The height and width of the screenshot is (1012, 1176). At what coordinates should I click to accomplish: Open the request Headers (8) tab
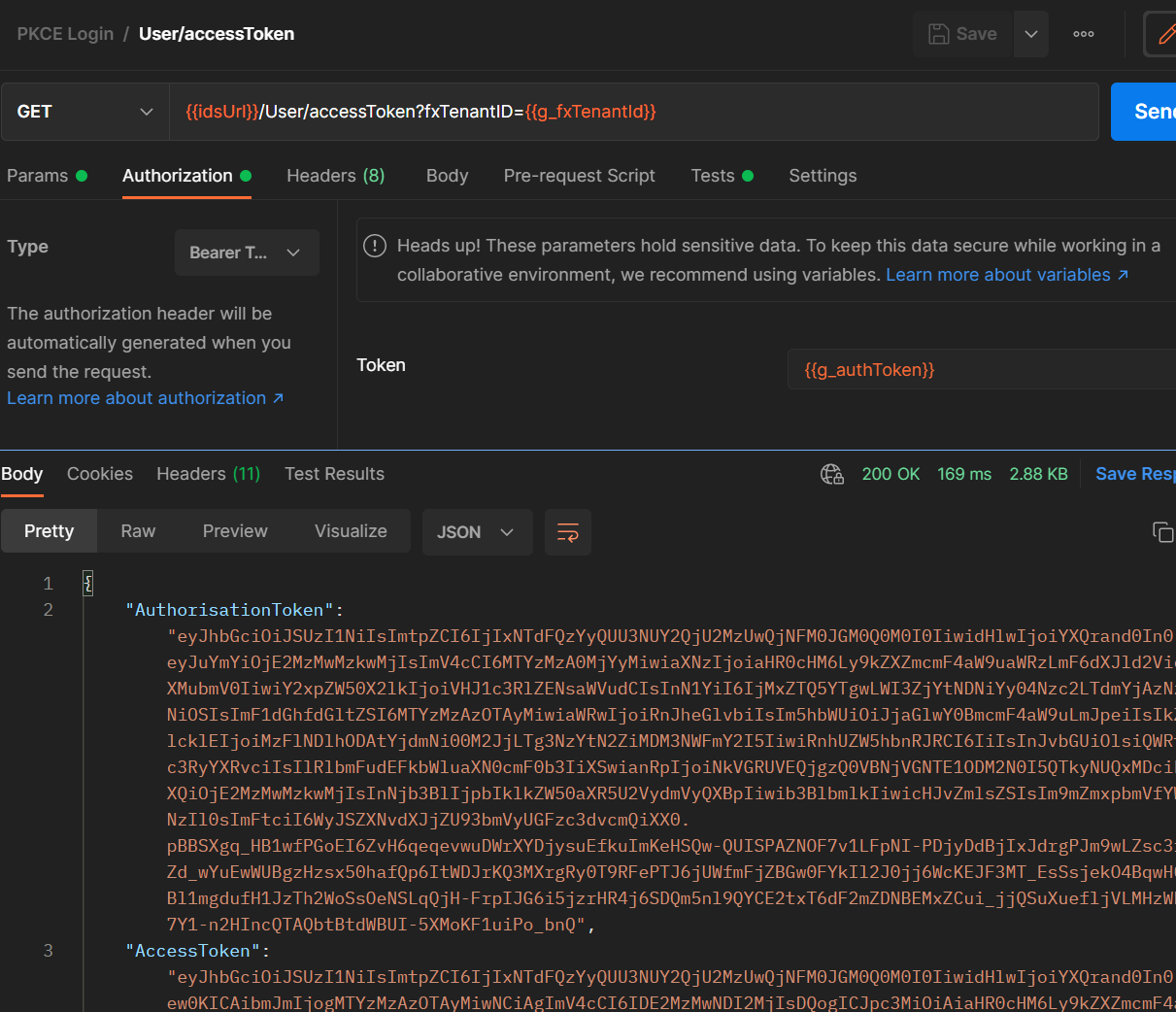[x=335, y=176]
